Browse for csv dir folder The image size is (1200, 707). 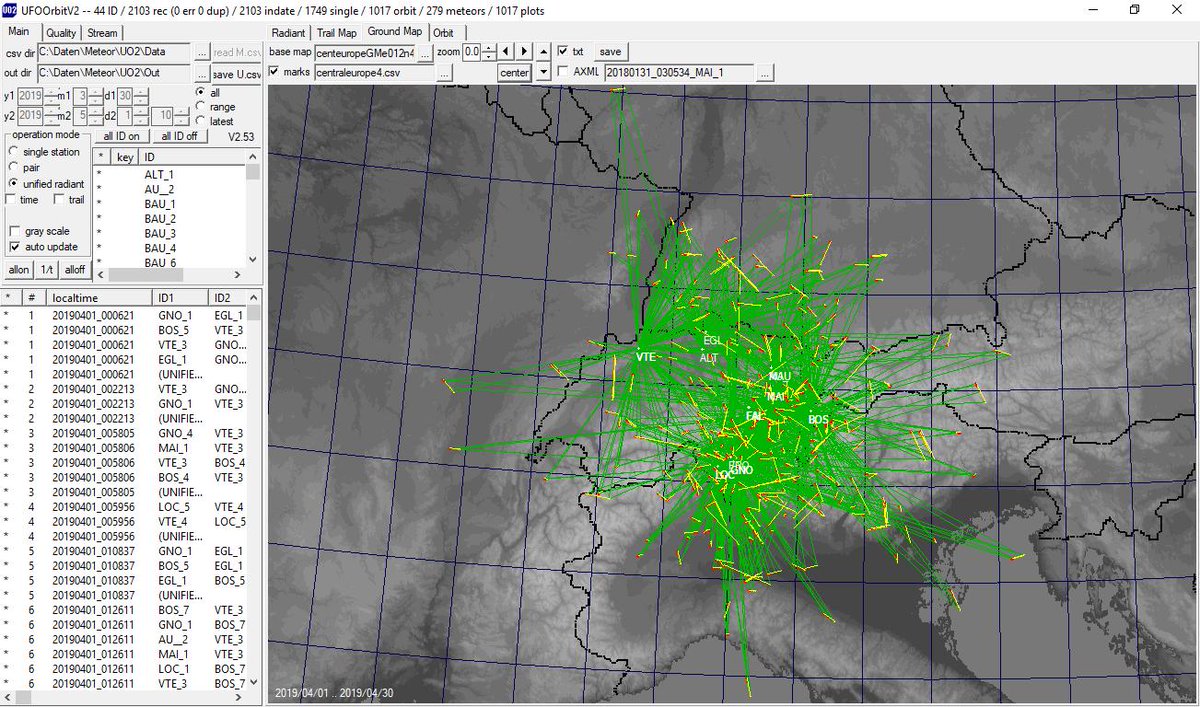pyautogui.click(x=201, y=53)
